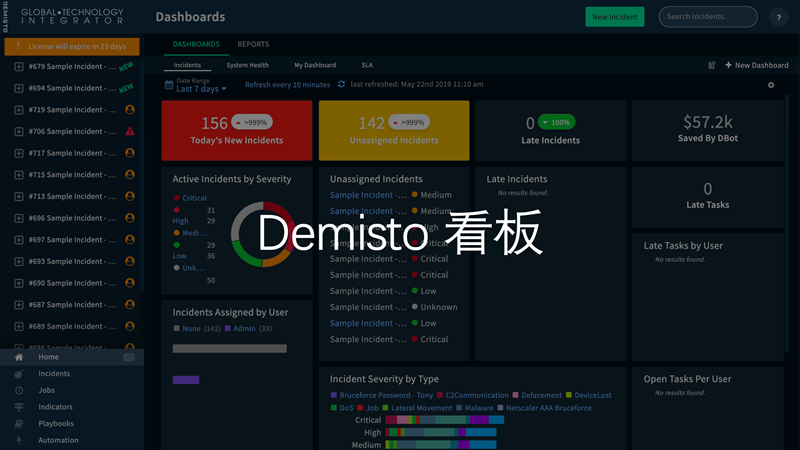The width and height of the screenshot is (800, 450).
Task: Click the 0 Late Tasks widget
Action: 707,197
